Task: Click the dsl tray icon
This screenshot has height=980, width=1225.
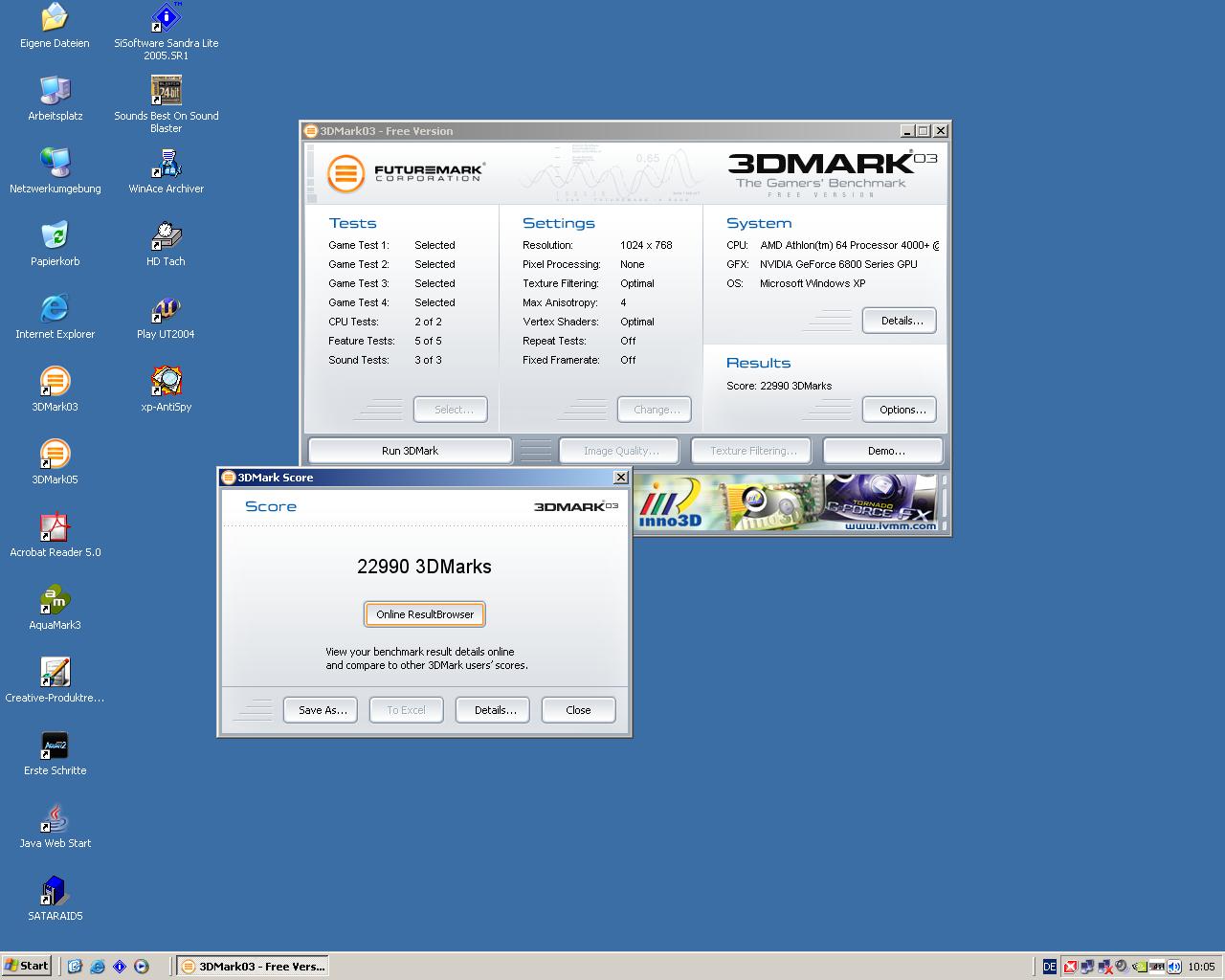Action: pyautogui.click(x=1157, y=967)
